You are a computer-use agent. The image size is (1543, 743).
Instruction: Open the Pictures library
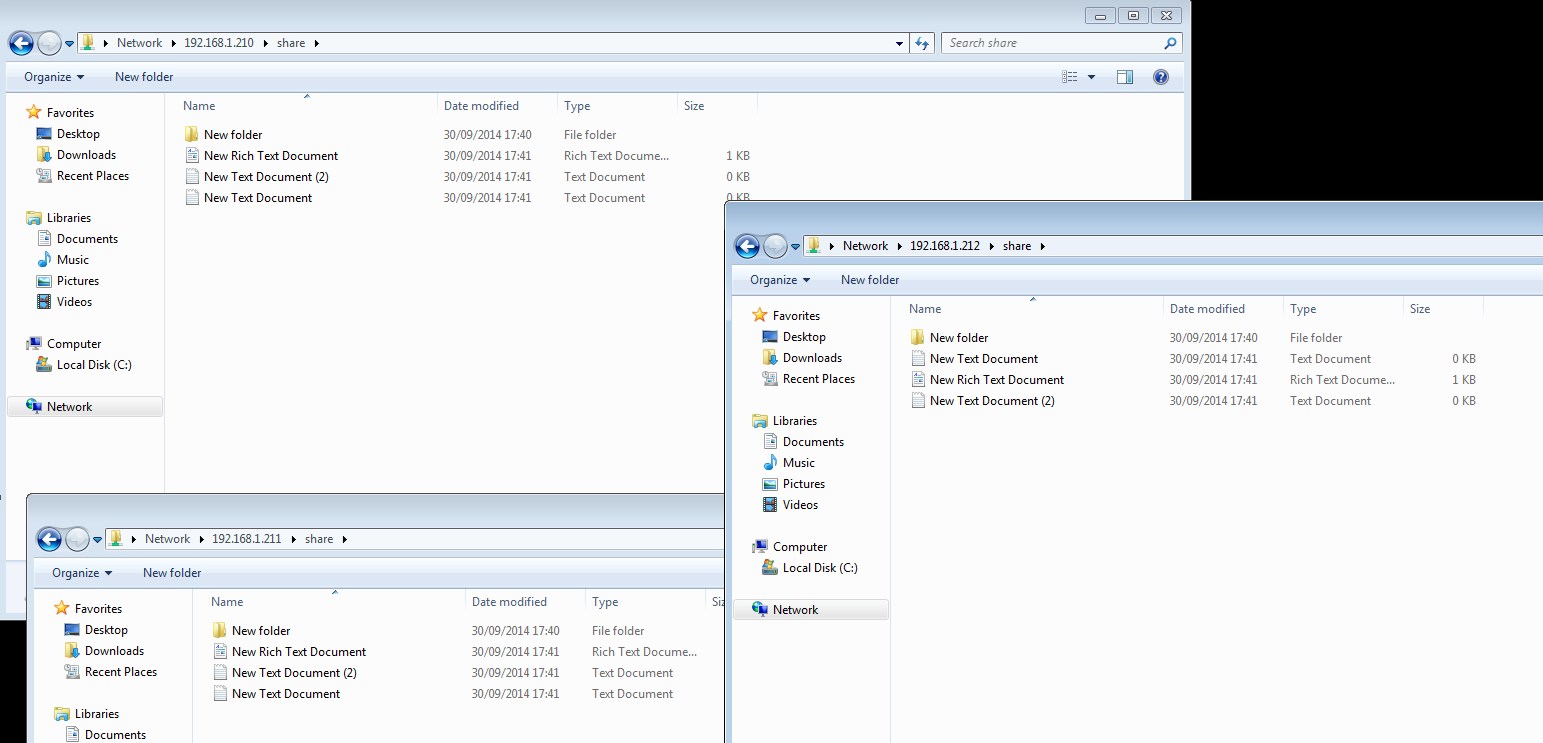(x=78, y=280)
